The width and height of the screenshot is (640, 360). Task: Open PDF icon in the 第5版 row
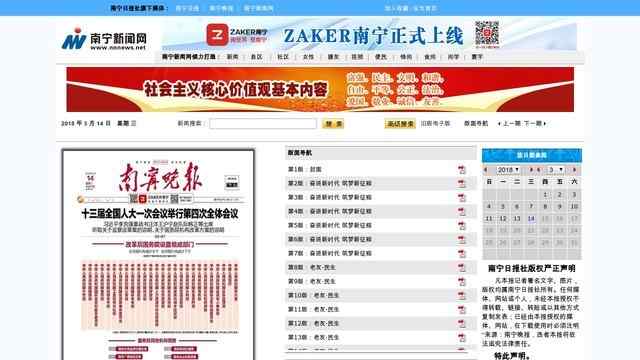point(462,226)
